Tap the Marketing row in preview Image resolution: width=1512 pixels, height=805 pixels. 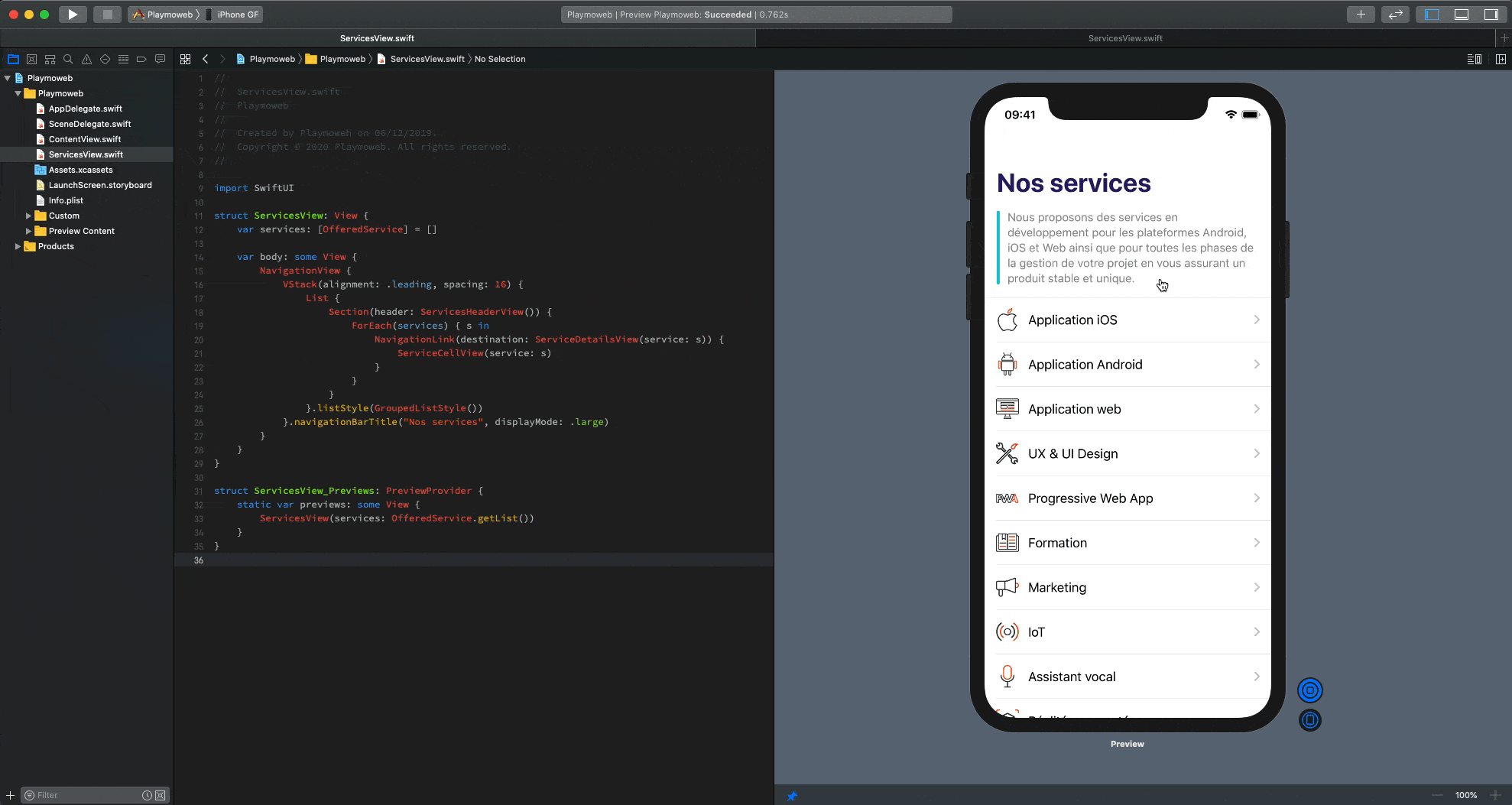[1128, 587]
